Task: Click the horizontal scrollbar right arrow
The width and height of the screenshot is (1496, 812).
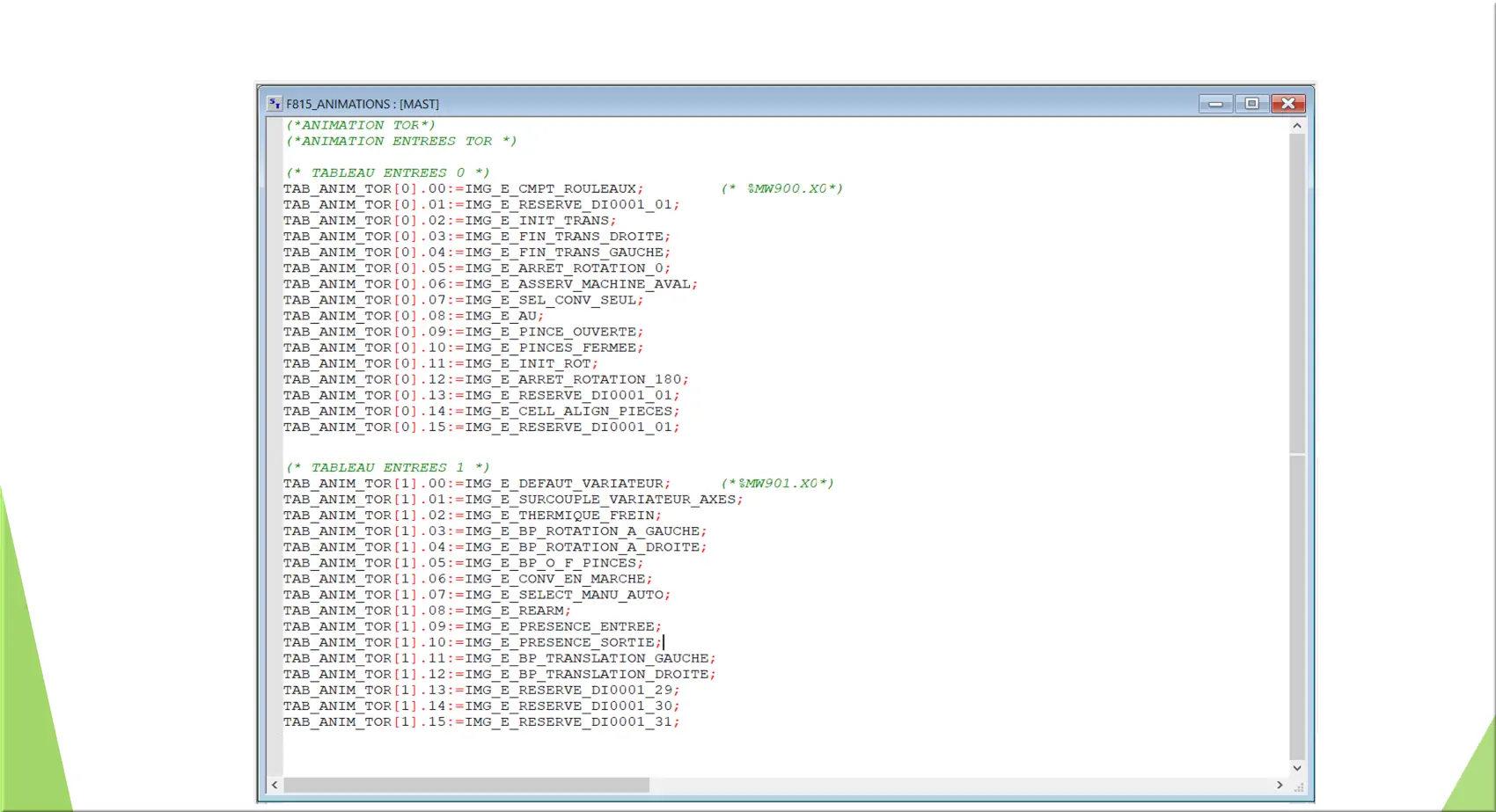Action: pyautogui.click(x=1280, y=785)
